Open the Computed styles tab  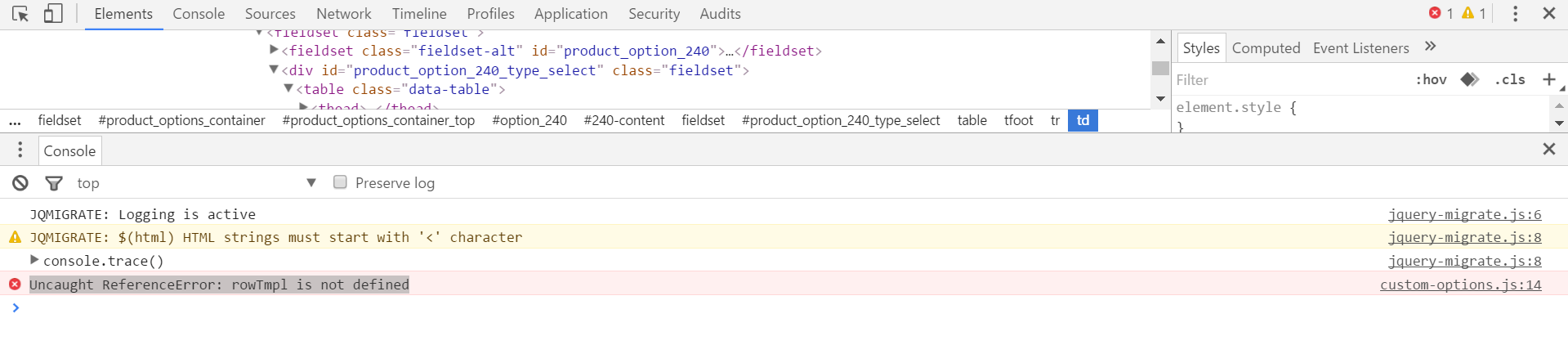tap(1266, 48)
